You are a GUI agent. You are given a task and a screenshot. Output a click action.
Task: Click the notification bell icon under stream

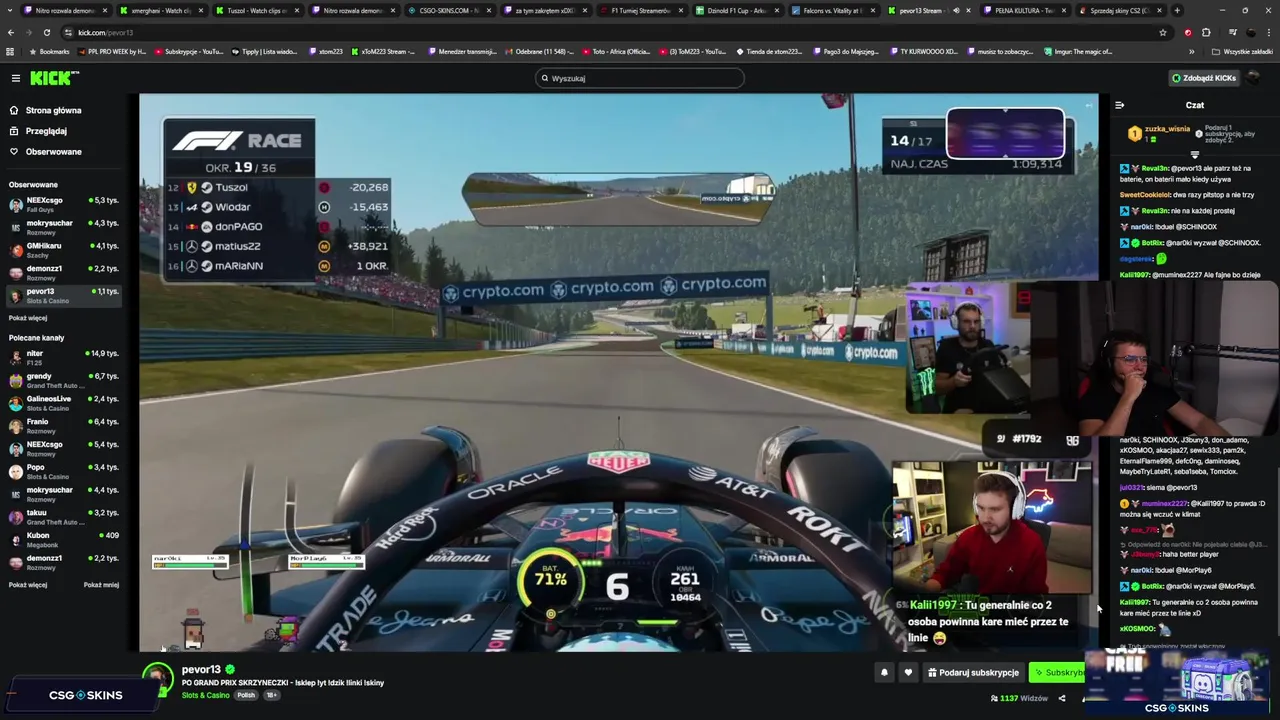(x=884, y=673)
